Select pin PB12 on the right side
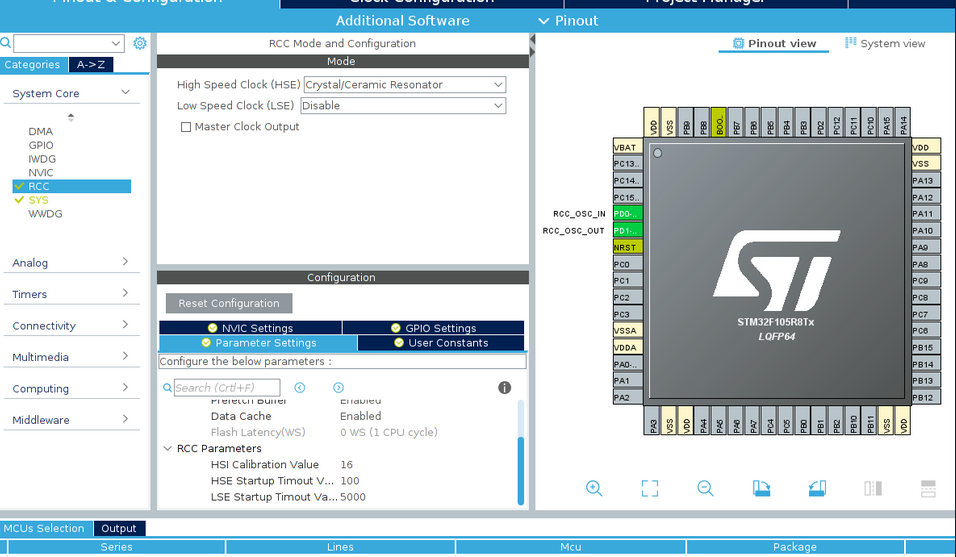The image size is (956, 557). coord(926,397)
